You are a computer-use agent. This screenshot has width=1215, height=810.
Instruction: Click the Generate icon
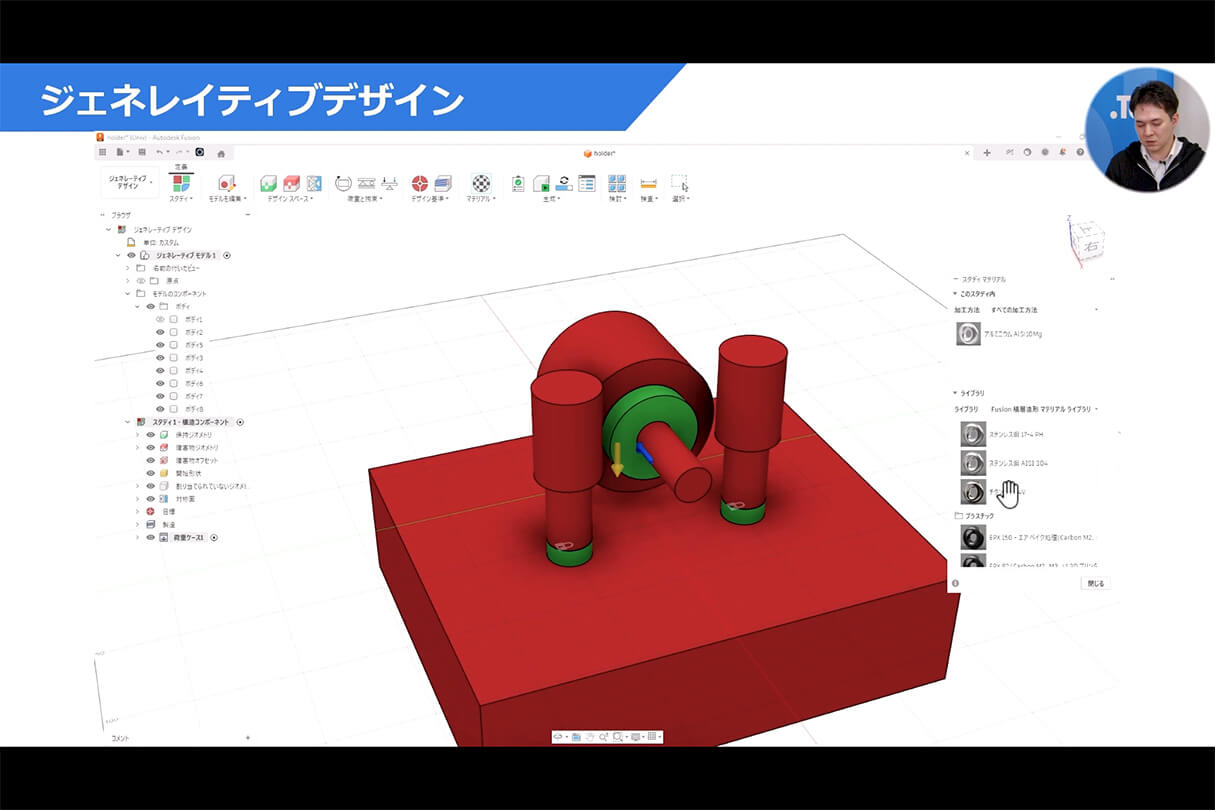click(x=541, y=183)
